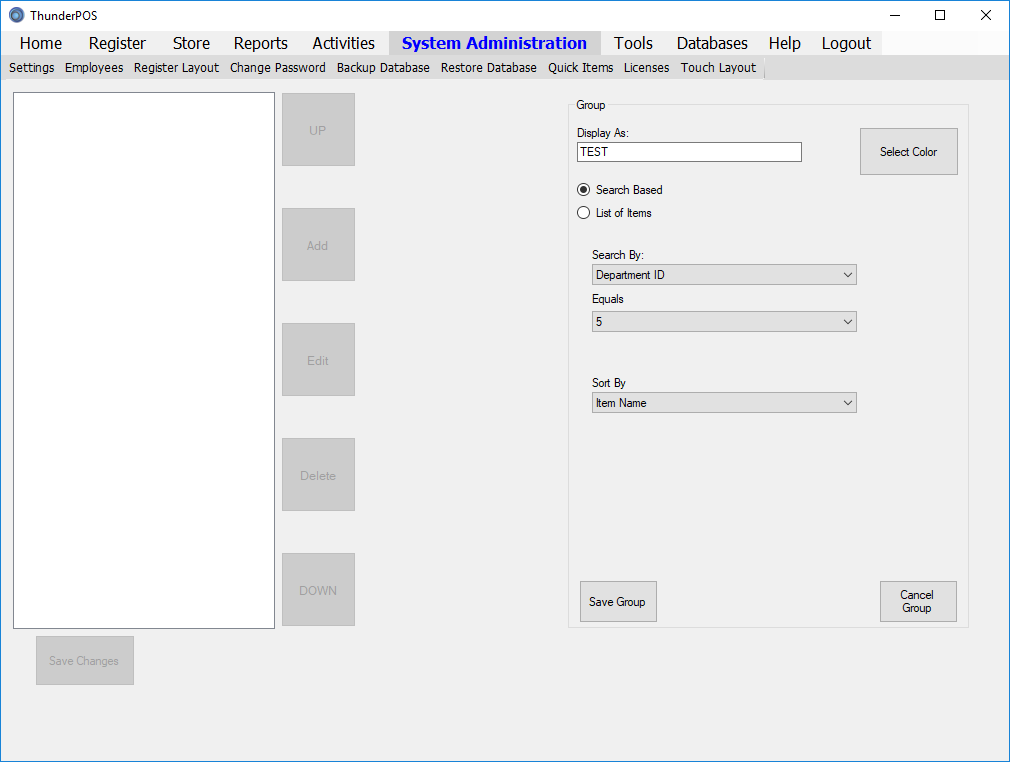Go to Backup Database
This screenshot has width=1010, height=762.
(383, 68)
